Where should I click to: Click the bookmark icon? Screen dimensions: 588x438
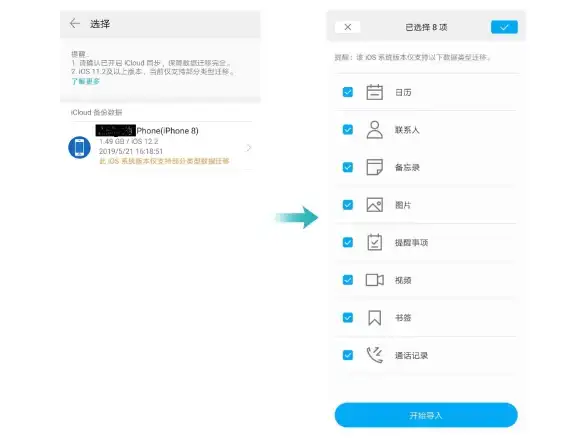click(375, 318)
